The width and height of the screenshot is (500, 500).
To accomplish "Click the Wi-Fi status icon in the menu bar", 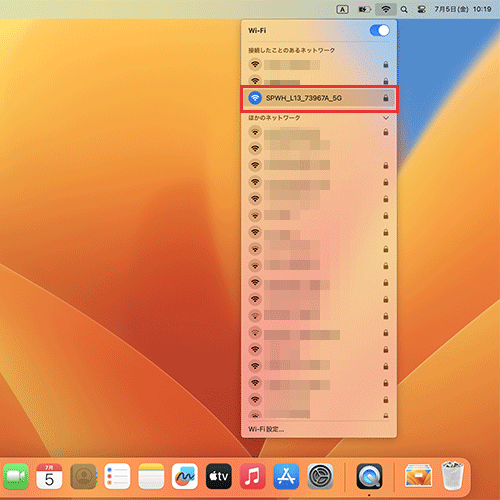I will pyautogui.click(x=386, y=9).
